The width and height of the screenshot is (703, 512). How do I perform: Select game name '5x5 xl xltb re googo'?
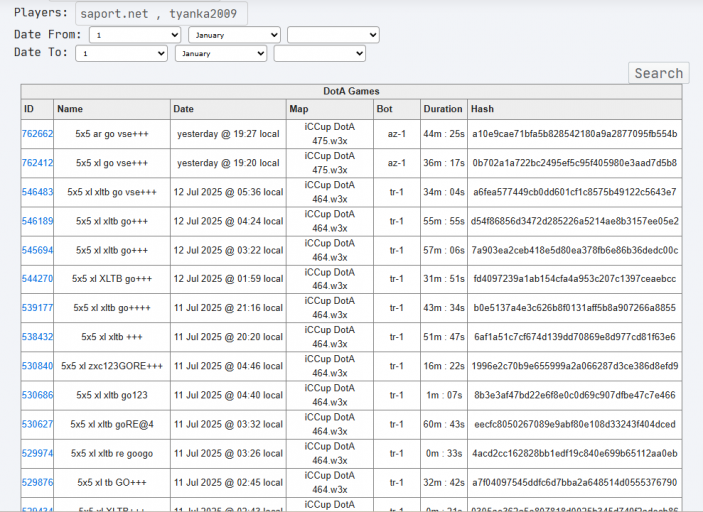(112, 453)
